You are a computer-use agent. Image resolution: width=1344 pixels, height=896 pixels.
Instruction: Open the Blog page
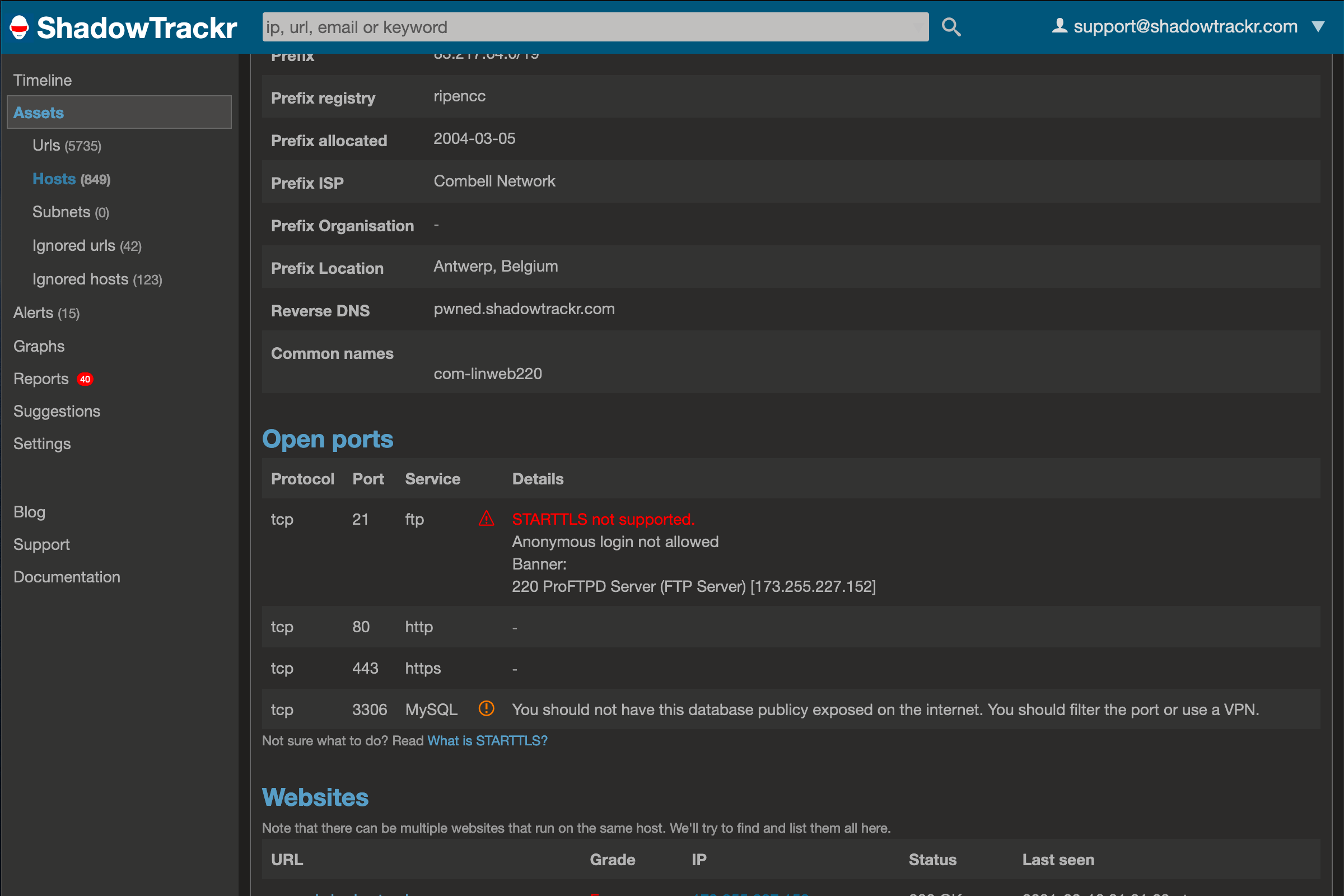(29, 511)
